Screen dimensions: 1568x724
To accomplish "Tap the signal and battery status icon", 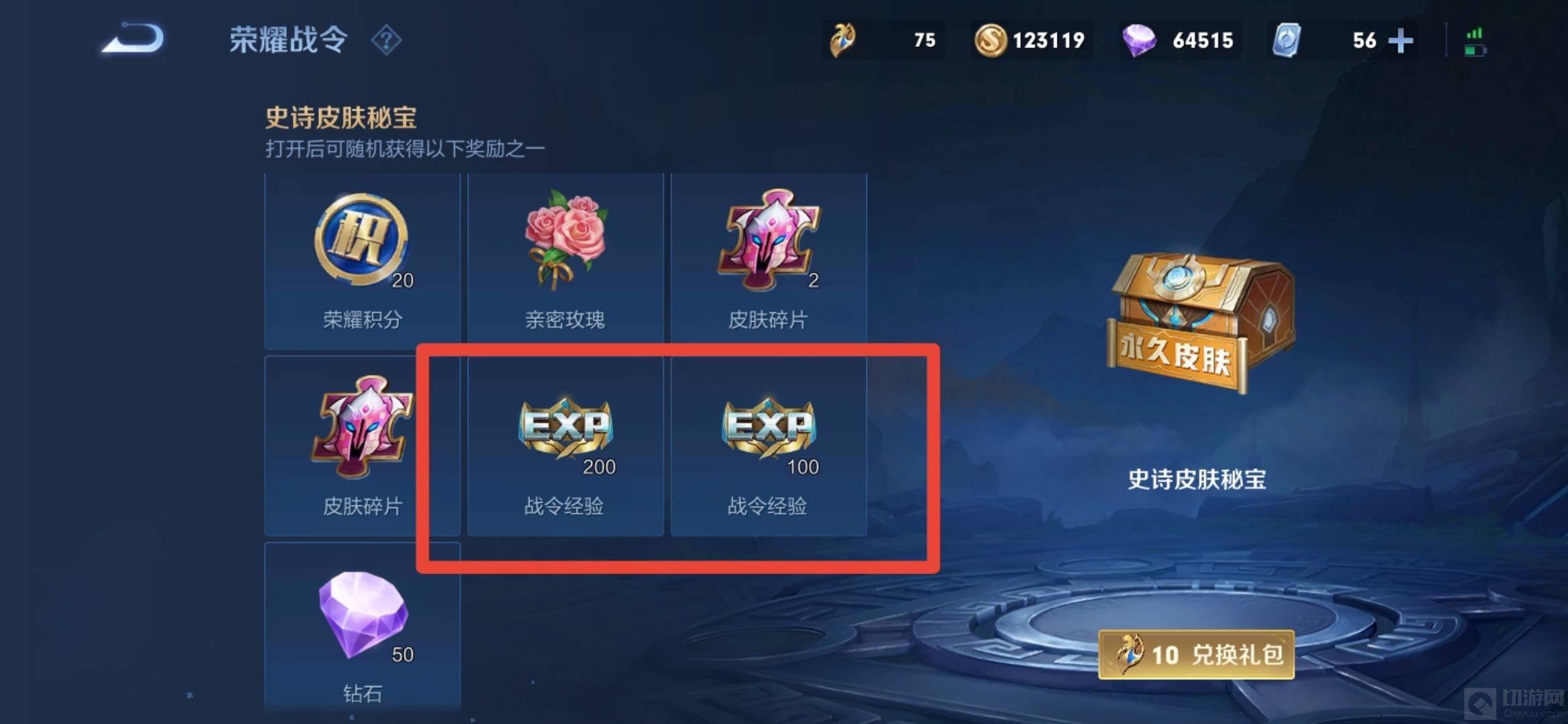I will pos(1474,42).
